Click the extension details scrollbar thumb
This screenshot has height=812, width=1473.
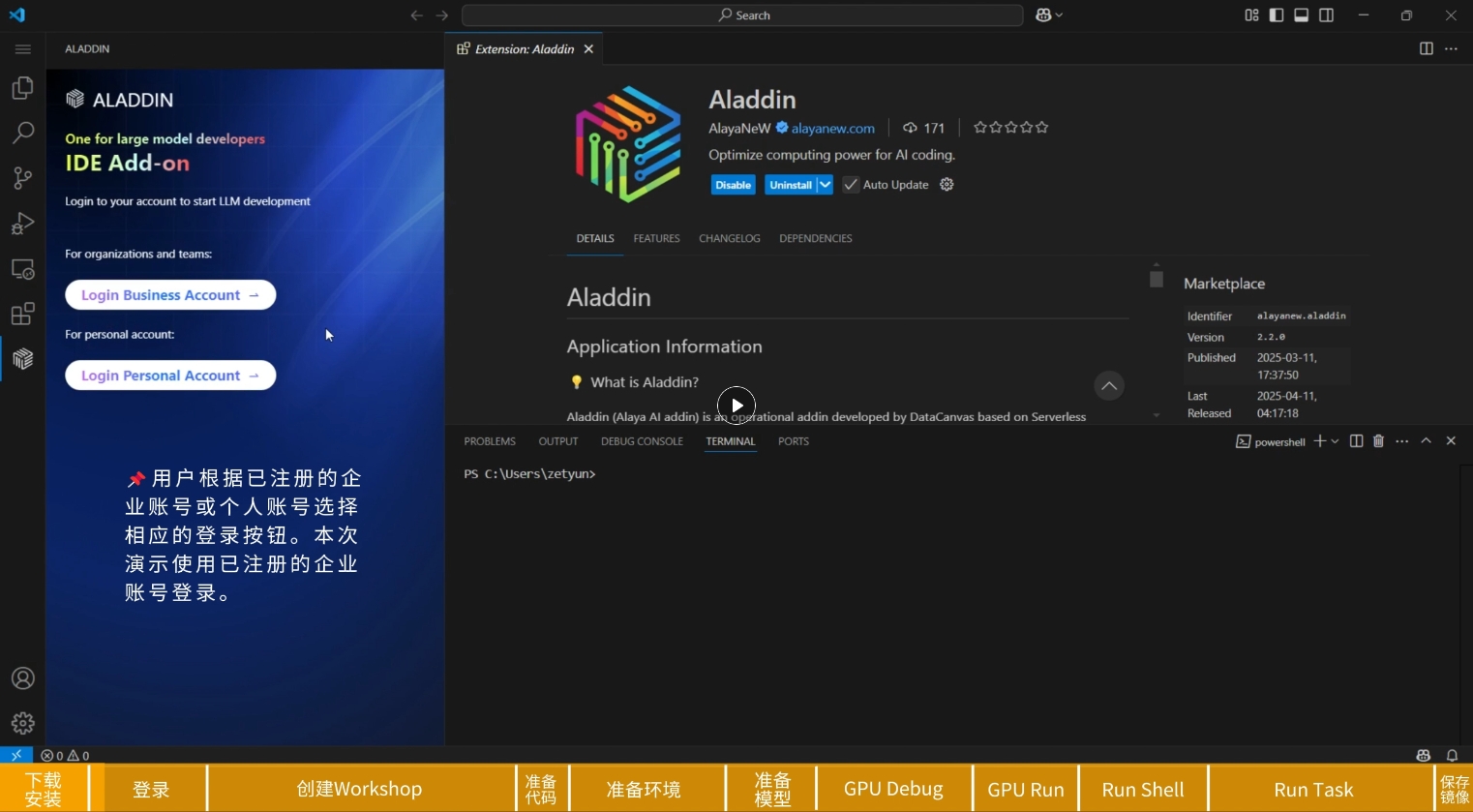coord(1156,279)
